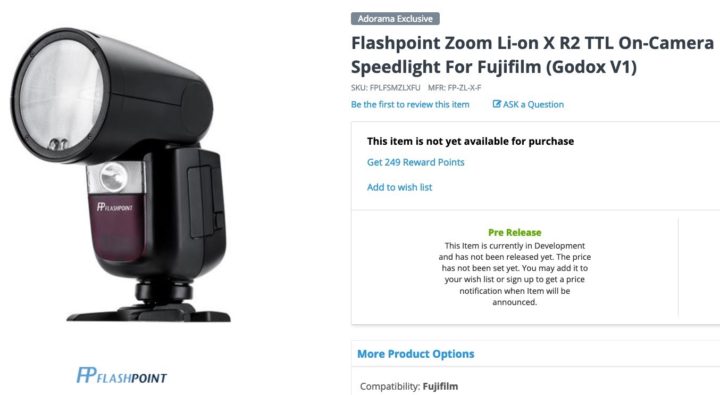Open the 'Be the first to review this item' link

coord(410,104)
